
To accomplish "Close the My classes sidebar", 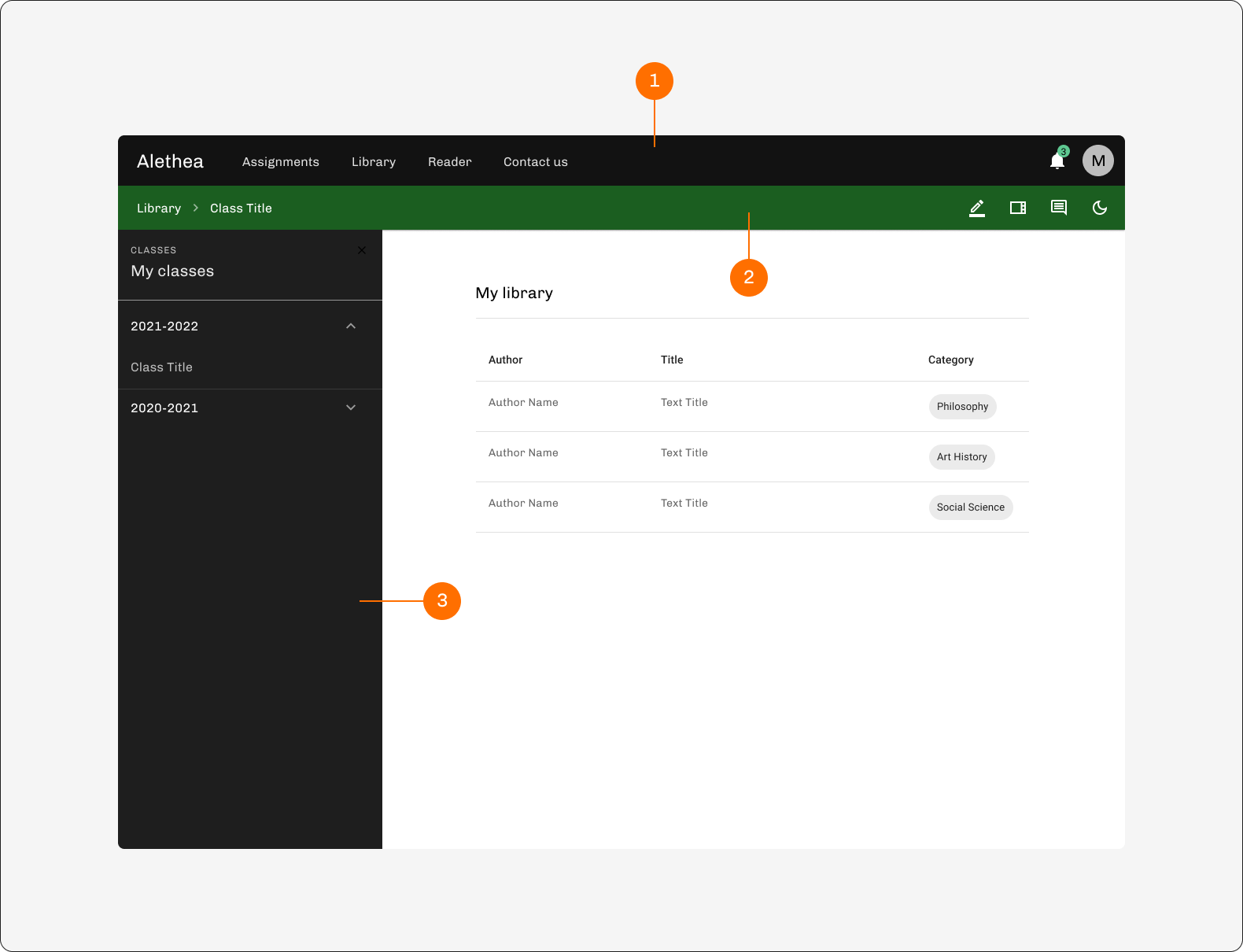I will (x=362, y=250).
